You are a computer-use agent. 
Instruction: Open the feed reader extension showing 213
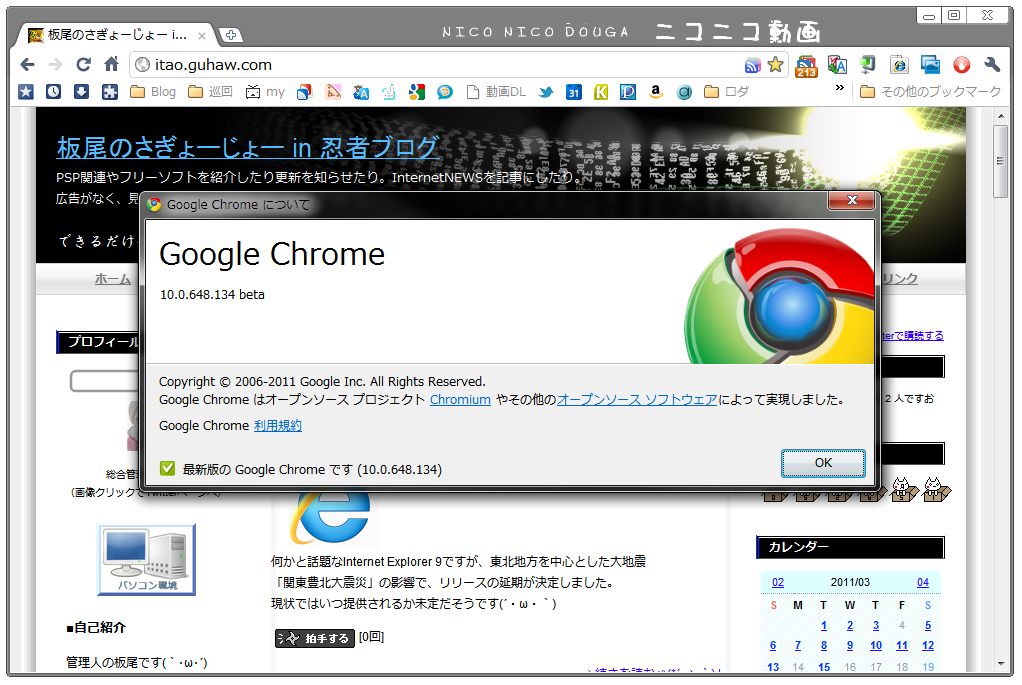(x=806, y=66)
